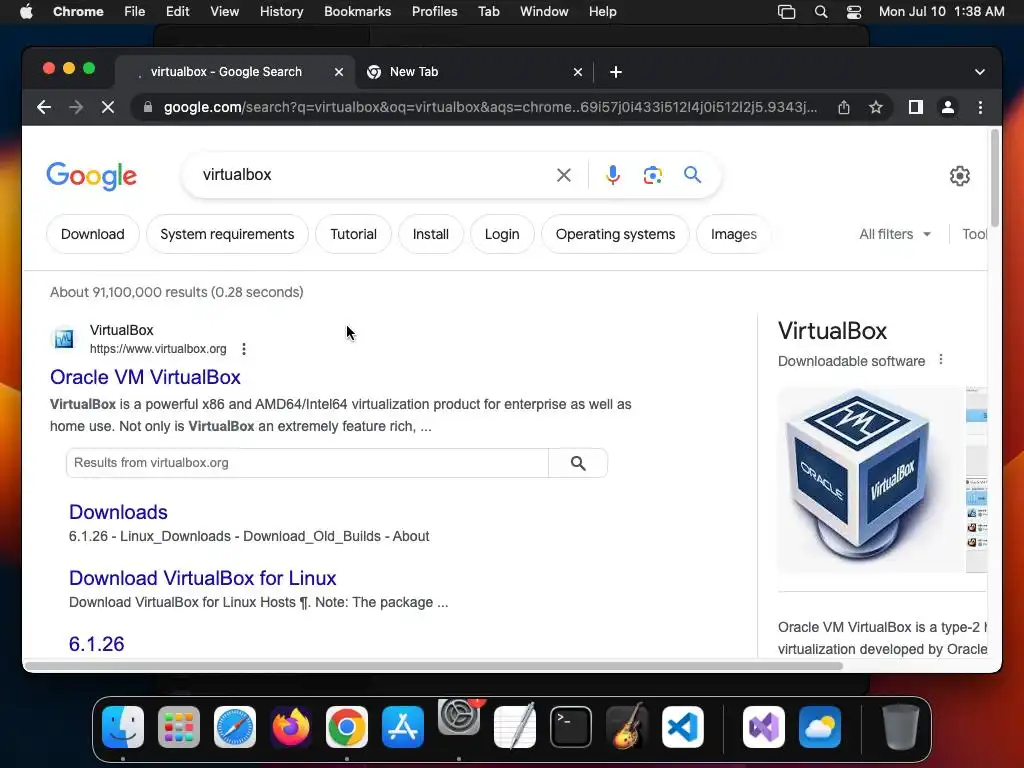This screenshot has width=1024, height=768.
Task: Select the Login filter chip
Action: click(502, 234)
